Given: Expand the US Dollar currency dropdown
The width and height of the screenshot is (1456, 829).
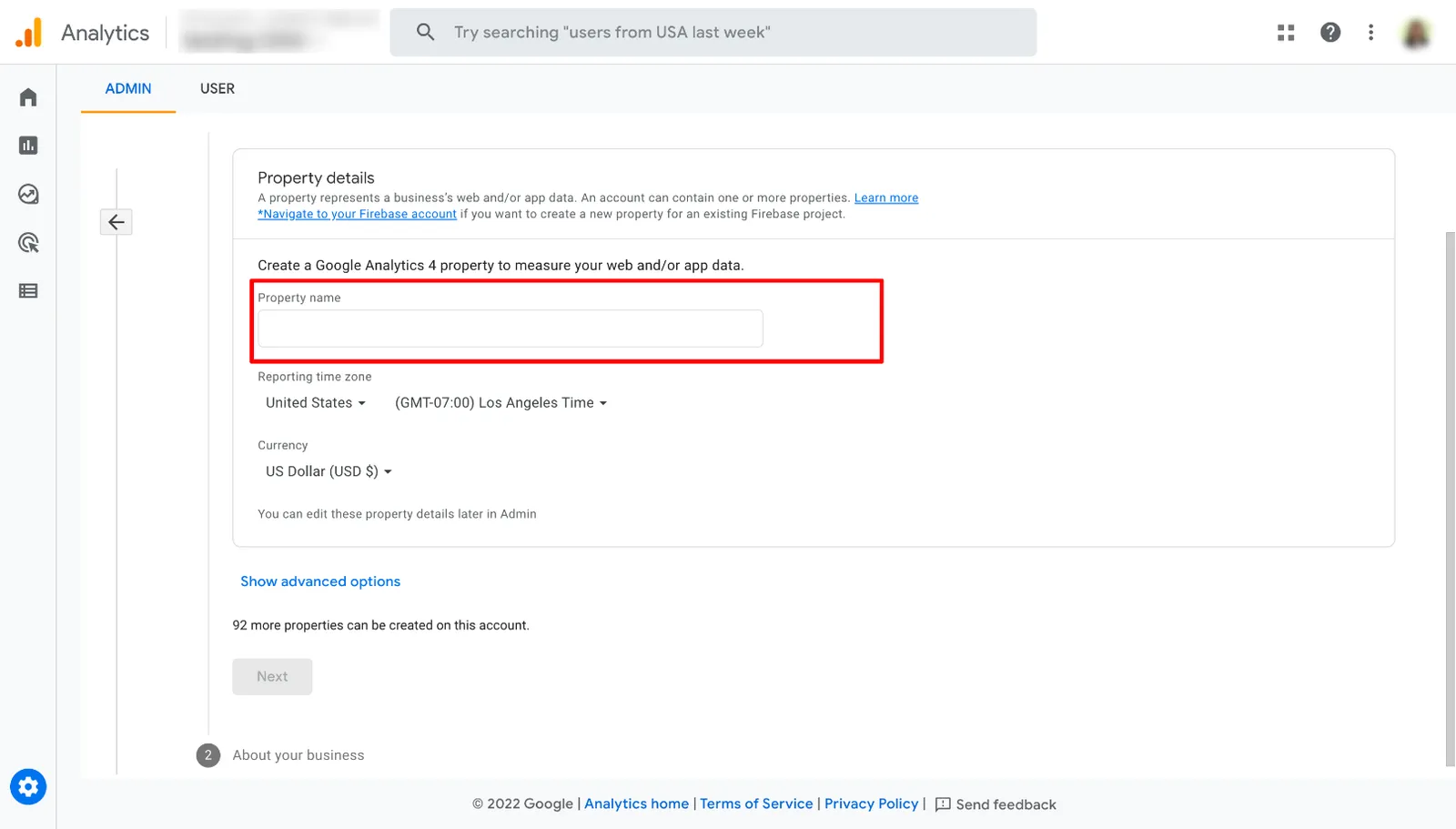Looking at the screenshot, I should 329,471.
